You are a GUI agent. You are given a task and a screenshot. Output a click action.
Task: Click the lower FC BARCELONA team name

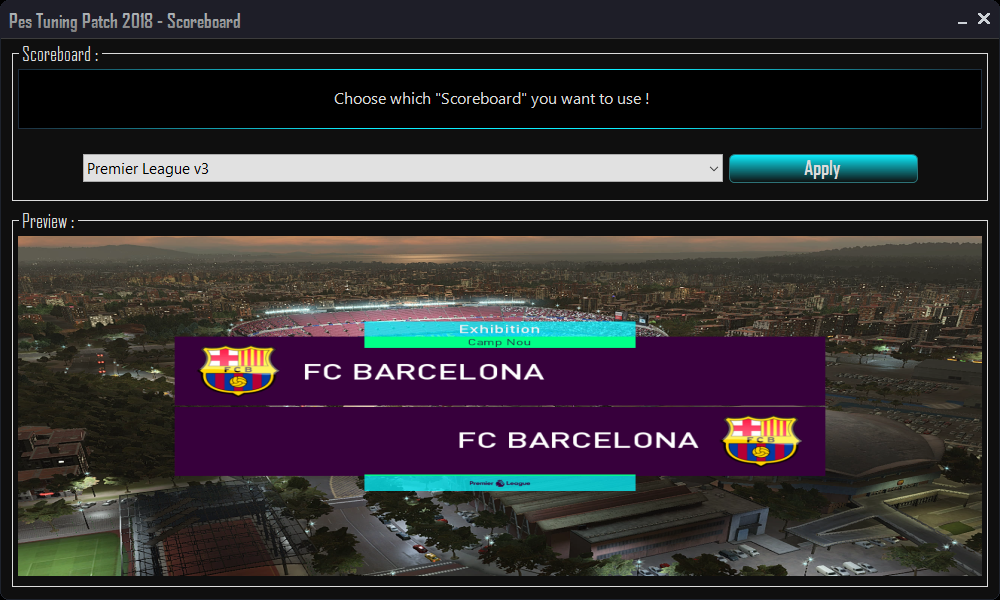(578, 440)
